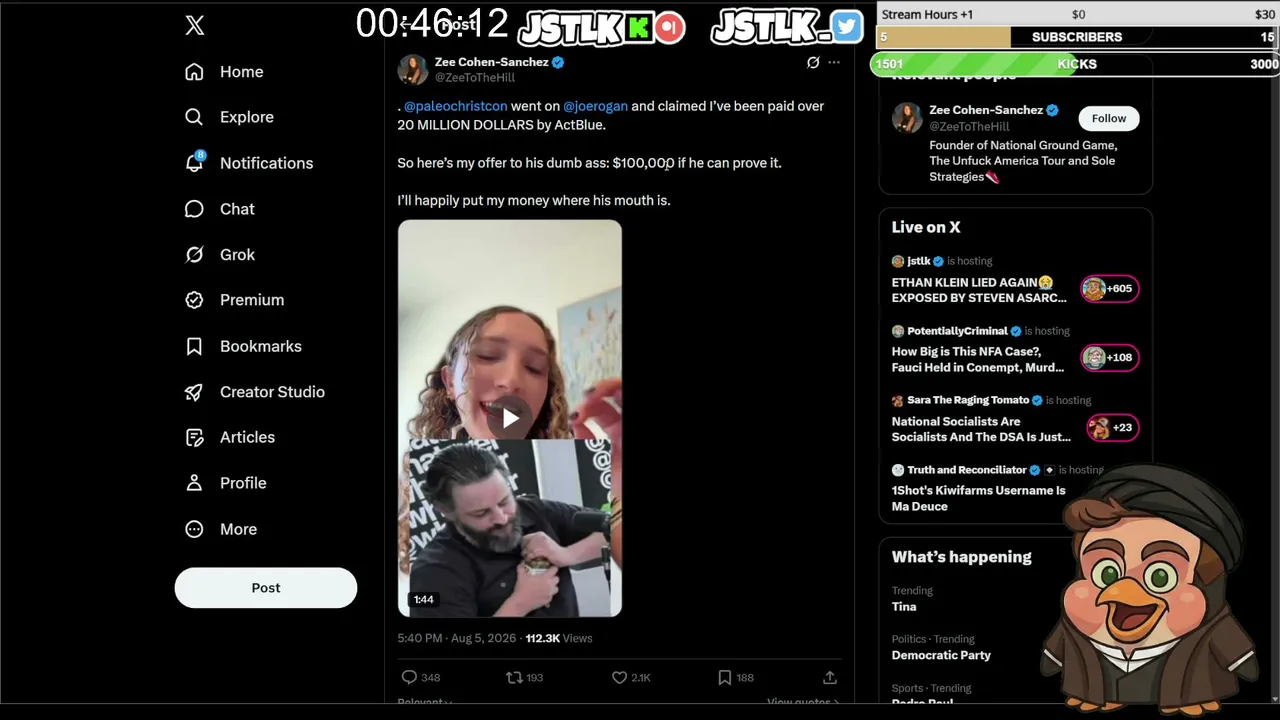The height and width of the screenshot is (720, 1280).
Task: Select Home in the navigation menu
Action: tap(242, 72)
